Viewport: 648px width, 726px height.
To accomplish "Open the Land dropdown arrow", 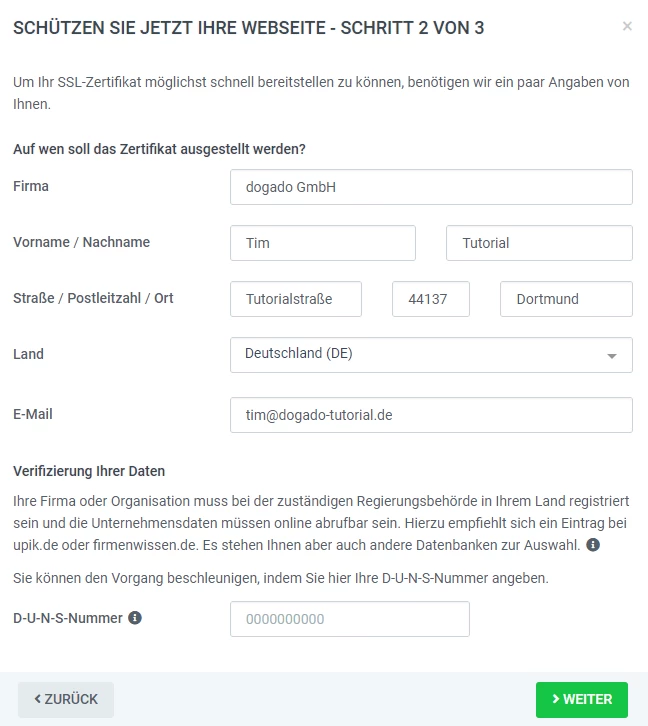I will (612, 355).
